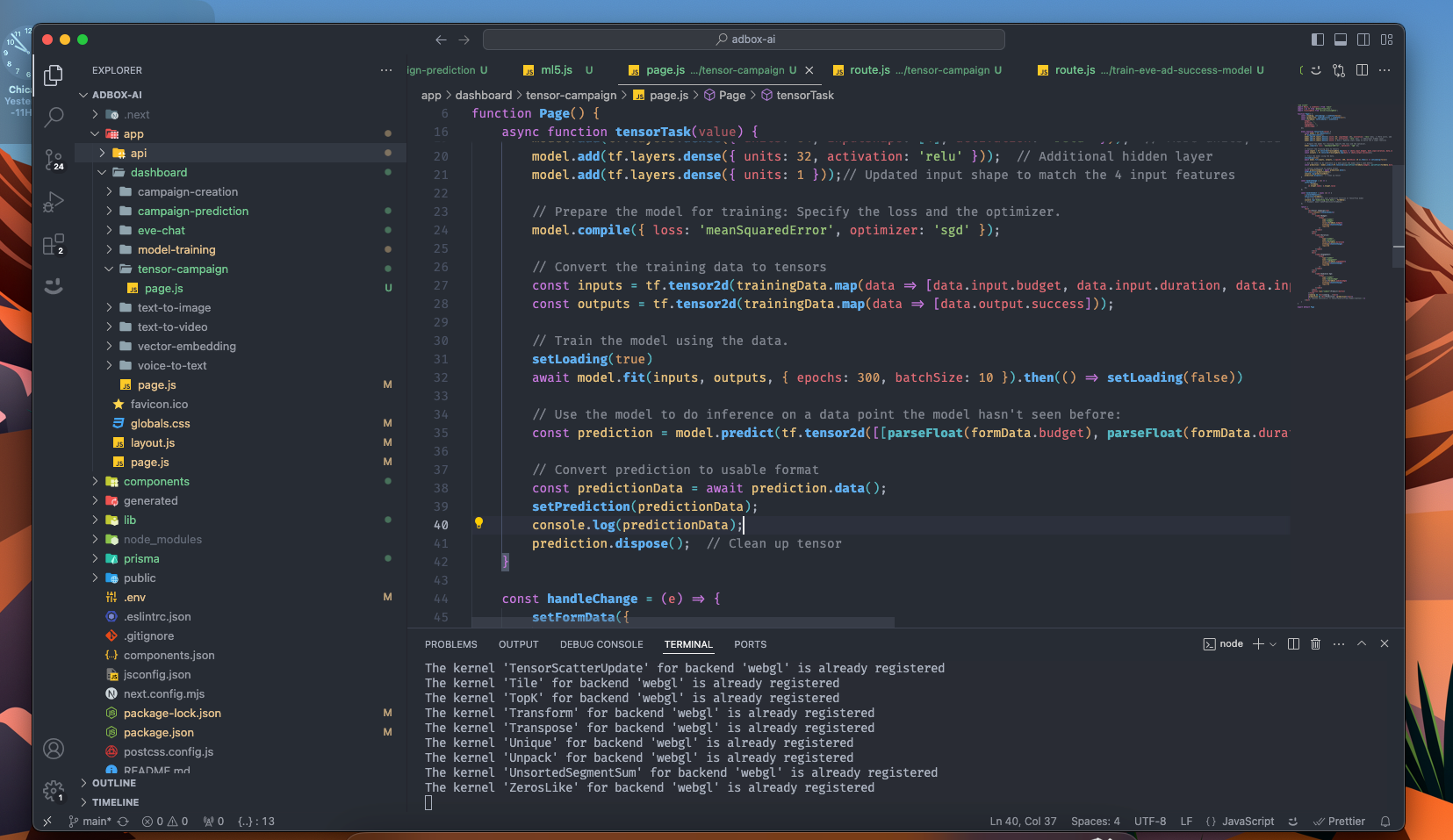
Task: Click the lightbulb code action on line 40
Action: click(x=478, y=523)
